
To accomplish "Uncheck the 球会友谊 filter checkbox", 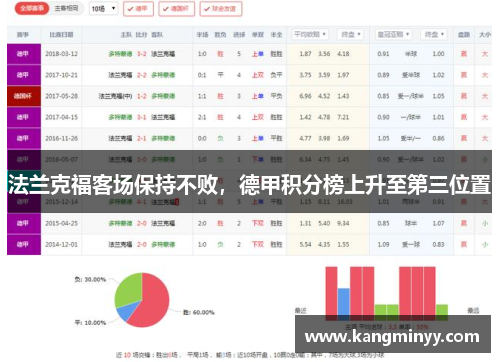I will pyautogui.click(x=221, y=9).
